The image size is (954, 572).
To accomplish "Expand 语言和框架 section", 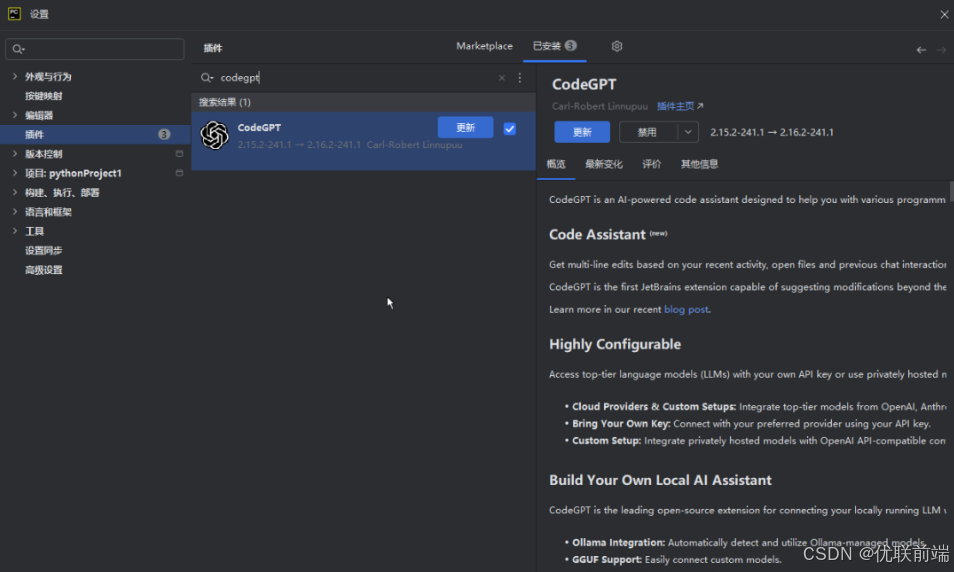I will [15, 212].
